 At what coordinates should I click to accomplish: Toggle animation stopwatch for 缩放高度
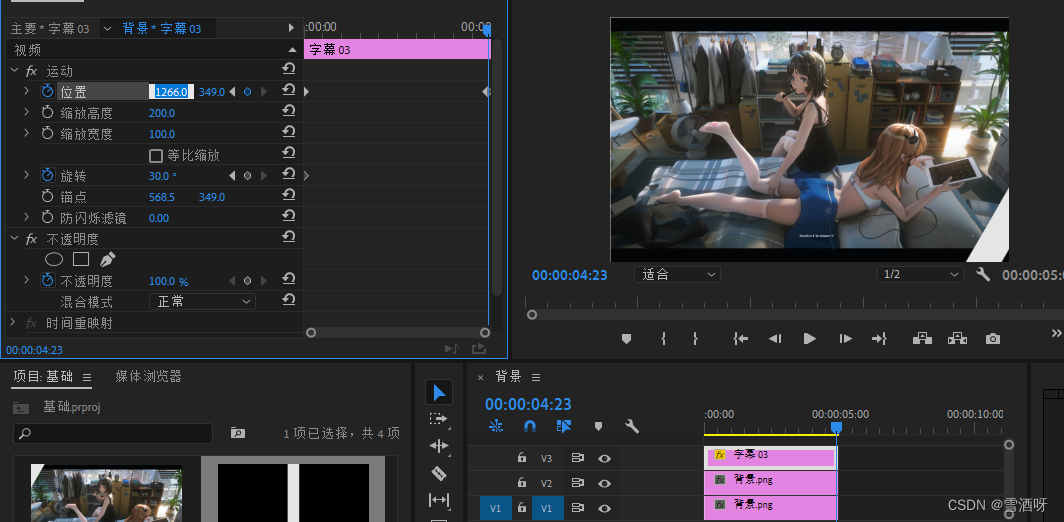point(48,113)
